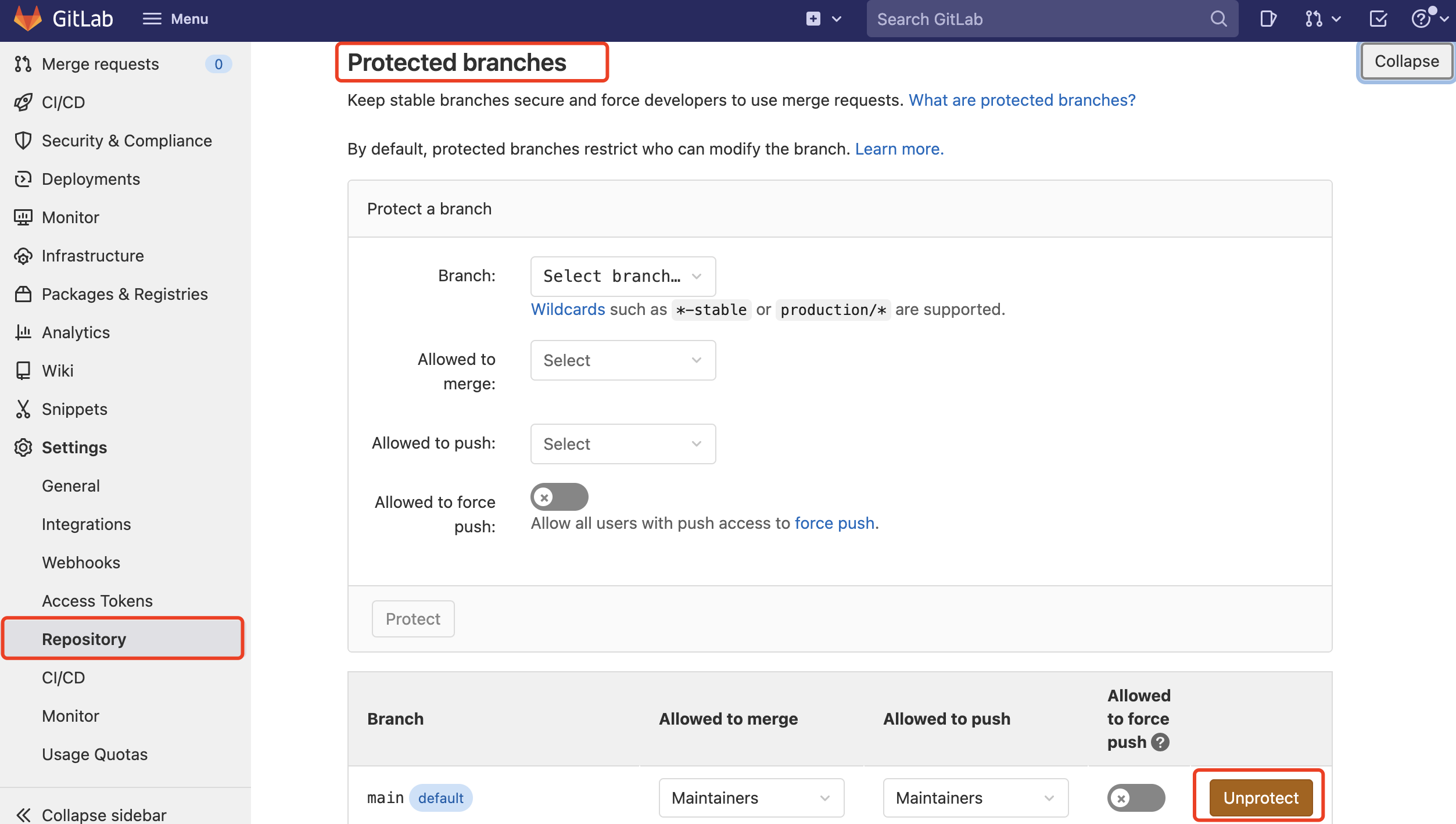Open the to-do list checkmark icon
Viewport: 1456px width, 824px height.
click(x=1378, y=19)
